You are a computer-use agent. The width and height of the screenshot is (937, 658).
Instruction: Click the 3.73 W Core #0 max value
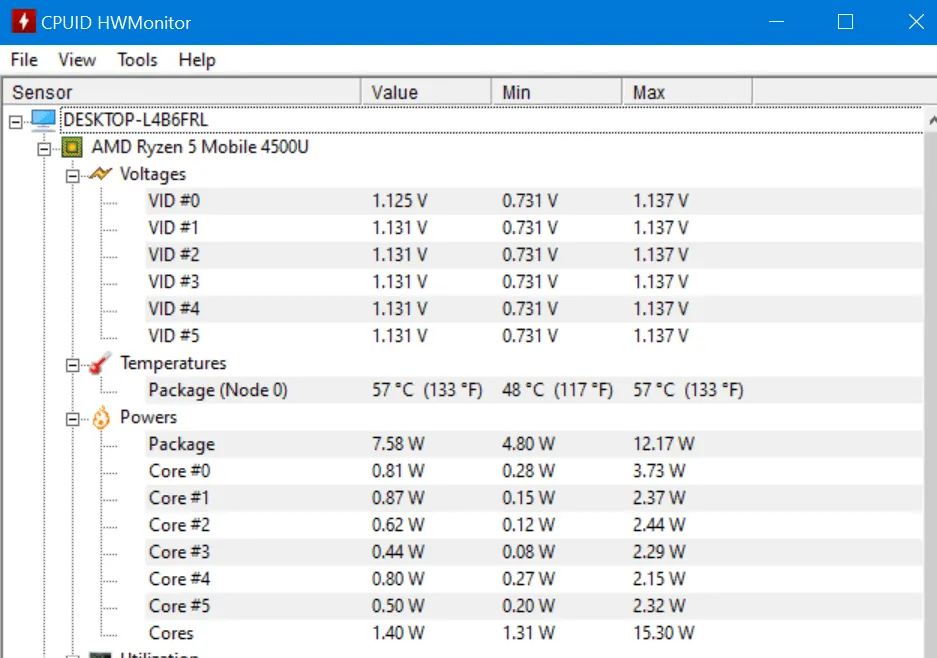point(659,471)
